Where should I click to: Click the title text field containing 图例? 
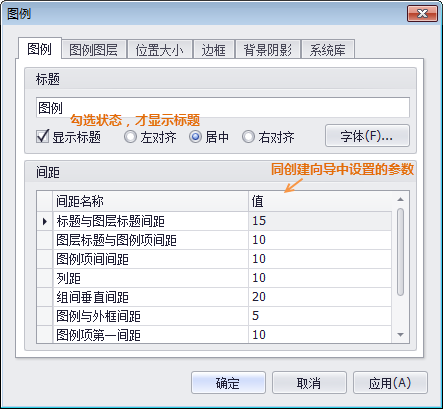[x=223, y=107]
